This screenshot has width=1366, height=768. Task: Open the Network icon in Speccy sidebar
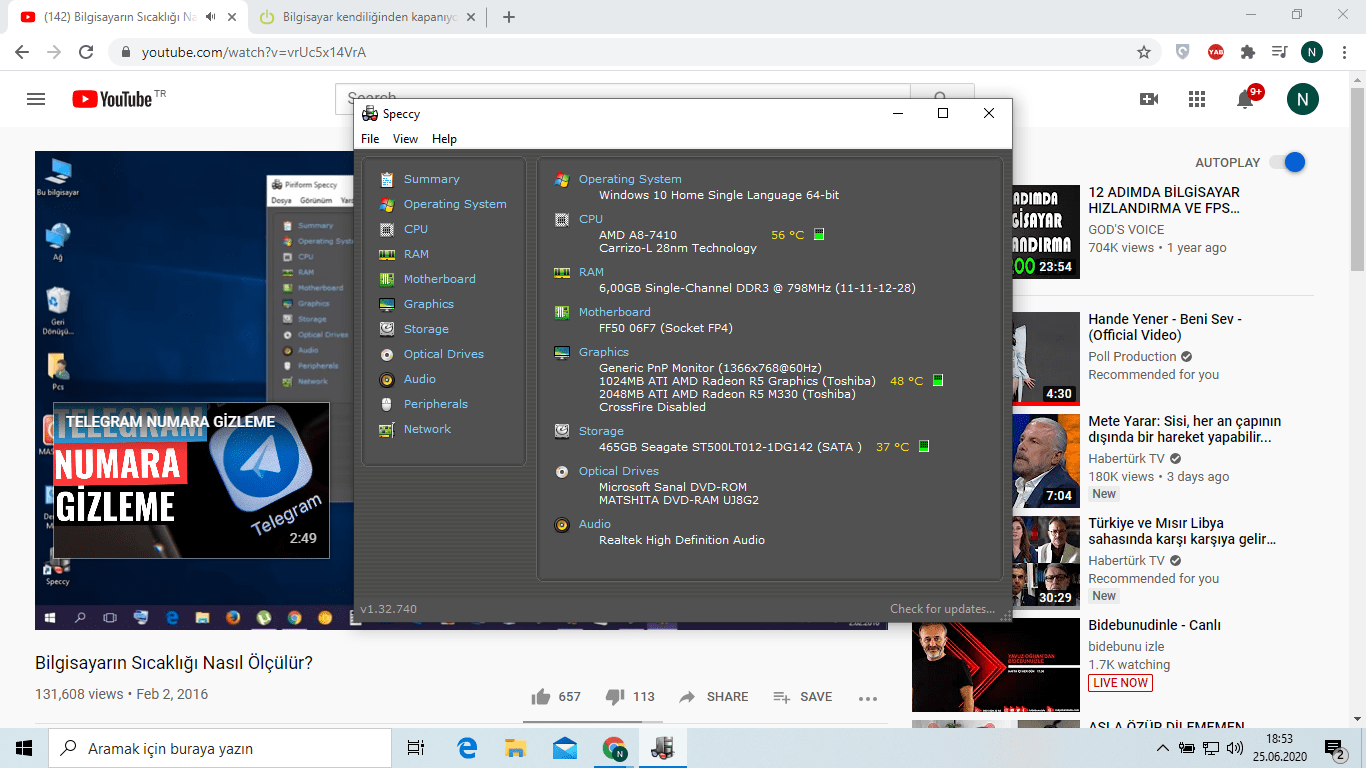tap(387, 430)
